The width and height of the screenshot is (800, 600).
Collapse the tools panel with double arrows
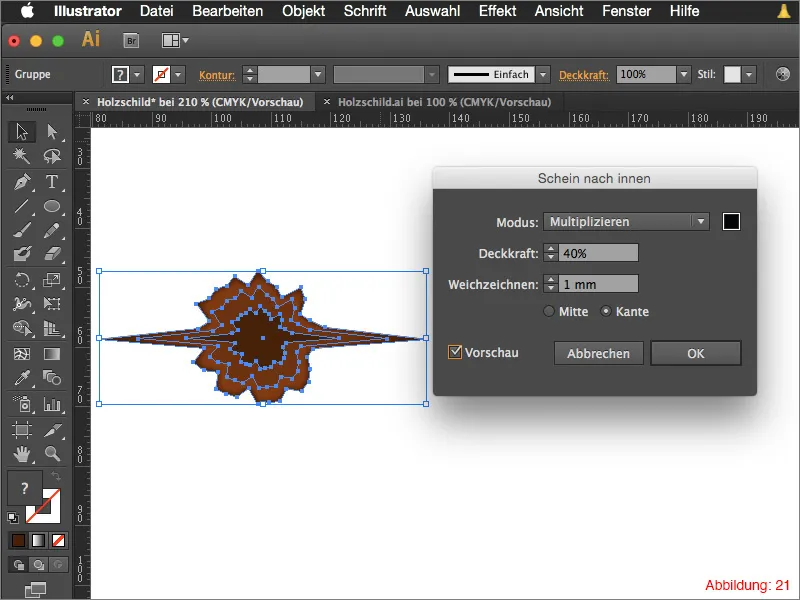coord(10,97)
